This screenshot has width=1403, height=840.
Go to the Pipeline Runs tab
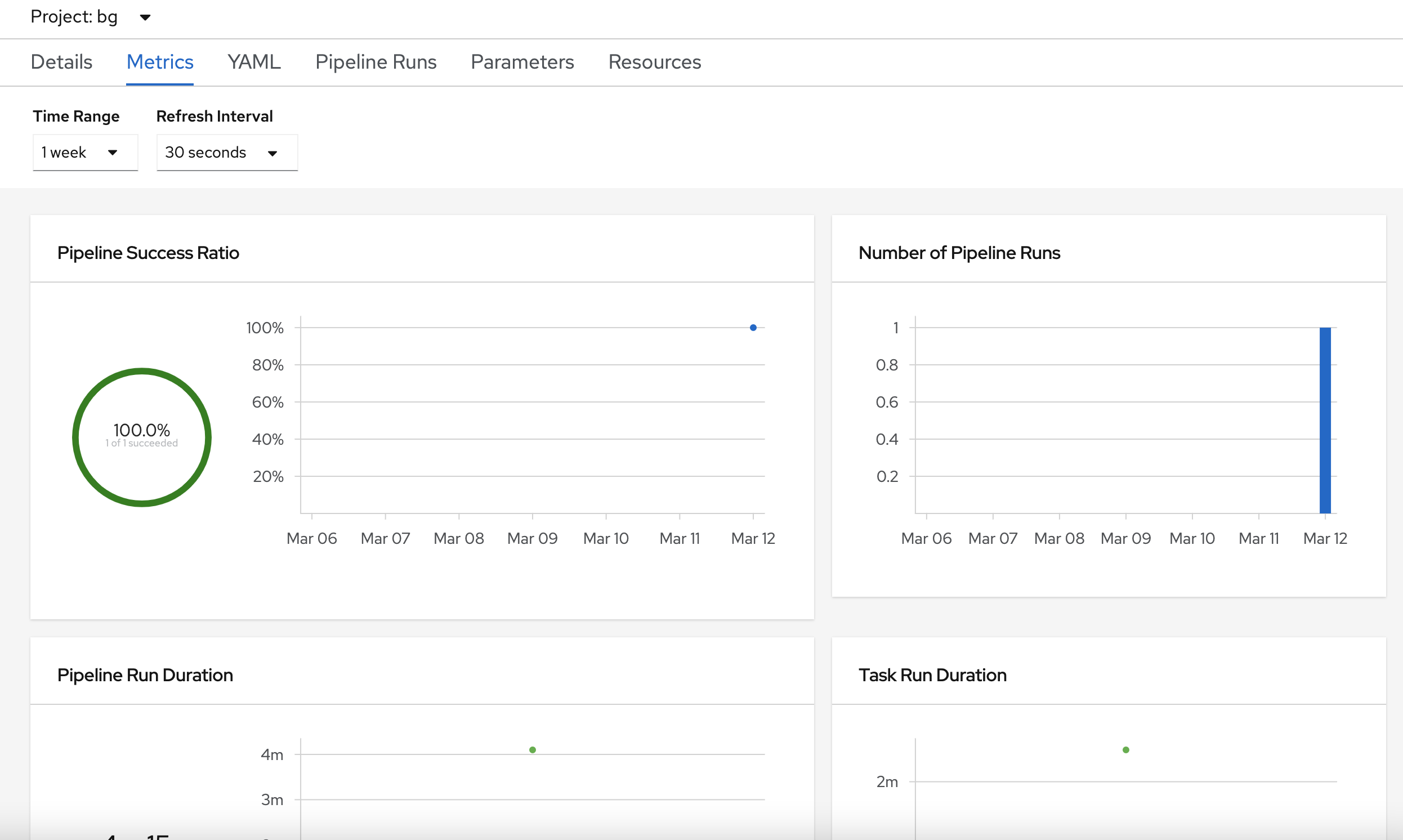(x=376, y=62)
